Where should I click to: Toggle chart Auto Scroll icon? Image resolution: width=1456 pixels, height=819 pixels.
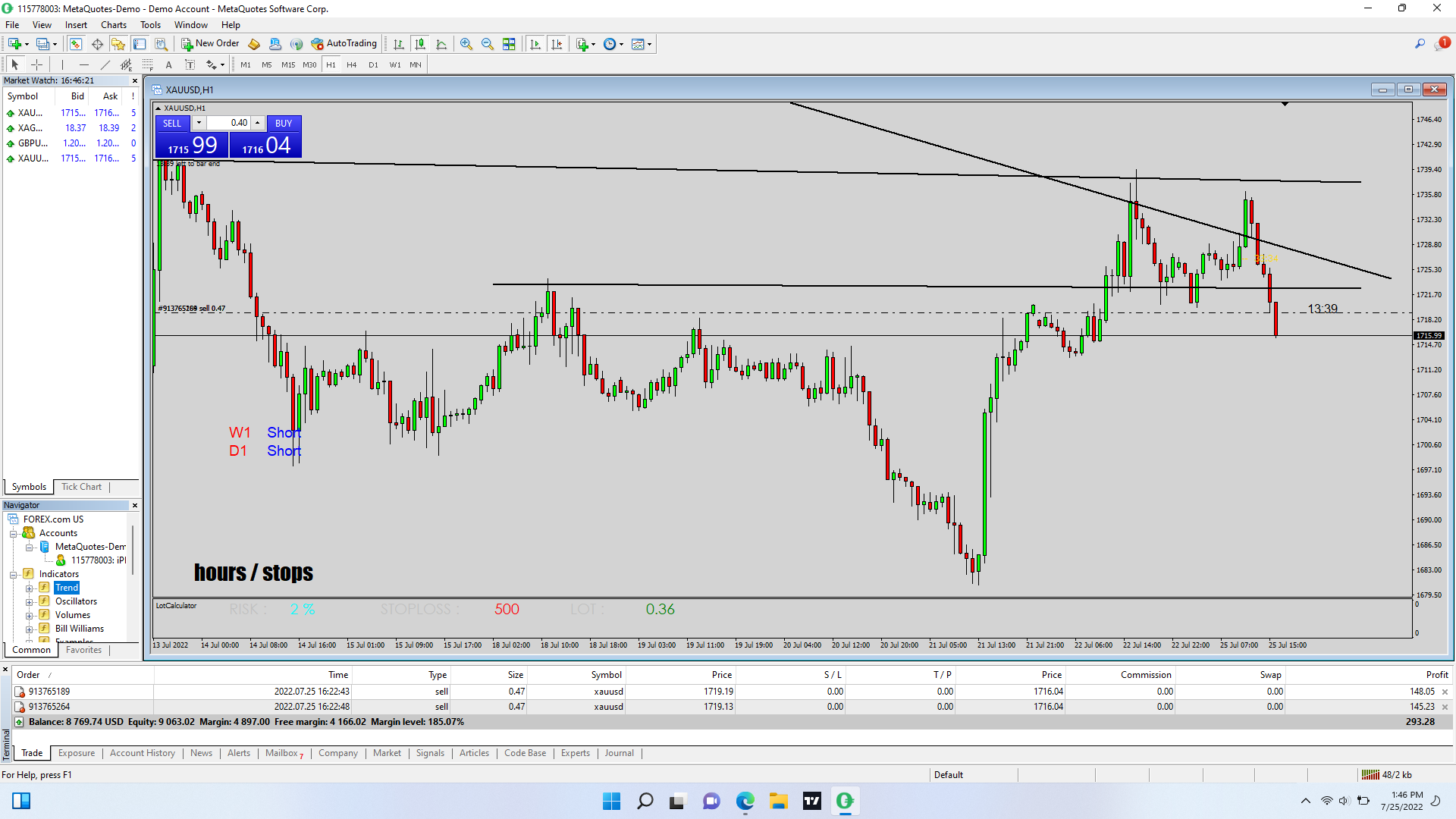coord(535,44)
